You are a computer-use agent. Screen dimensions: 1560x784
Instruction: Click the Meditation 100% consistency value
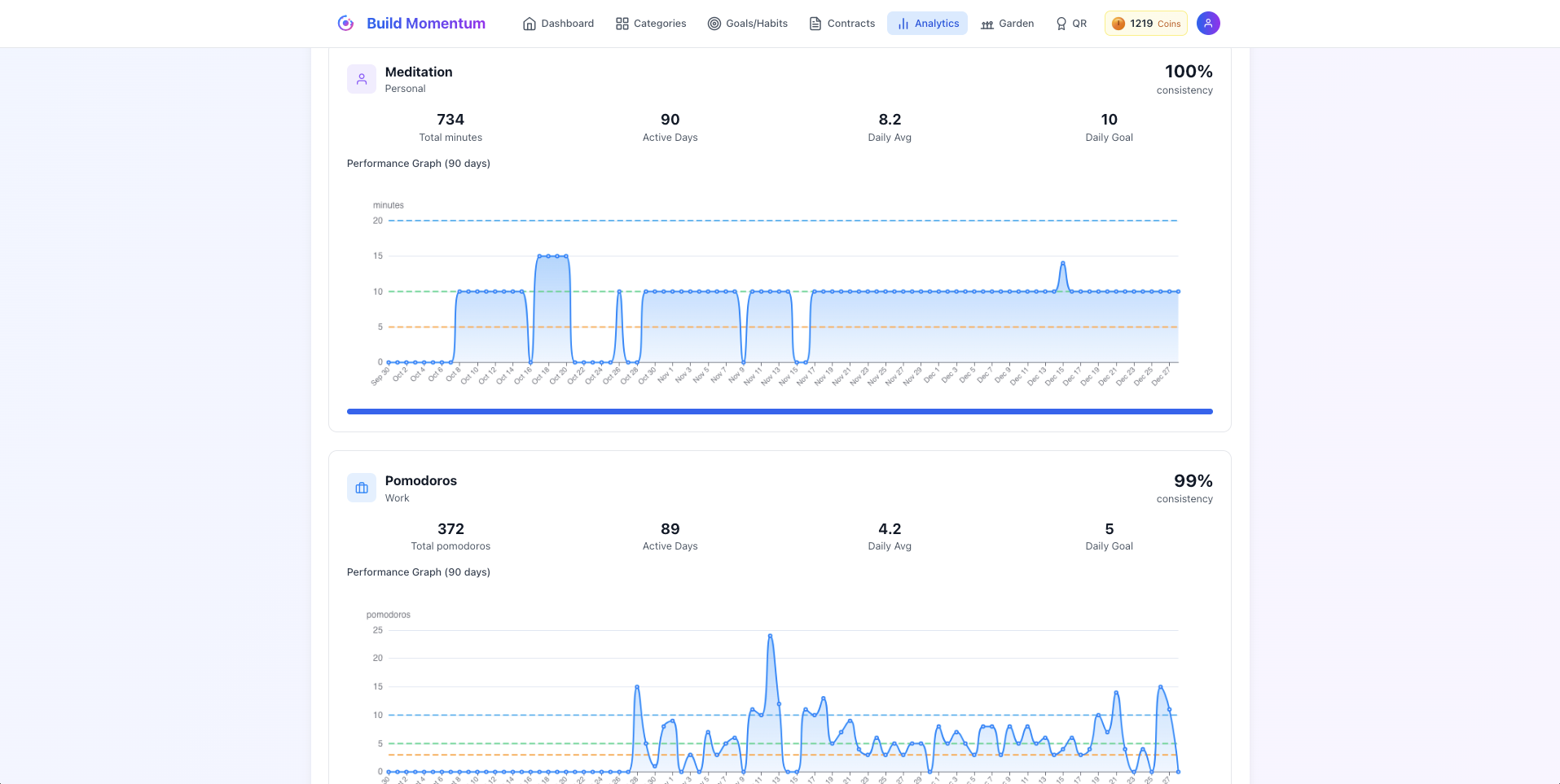pos(1188,72)
